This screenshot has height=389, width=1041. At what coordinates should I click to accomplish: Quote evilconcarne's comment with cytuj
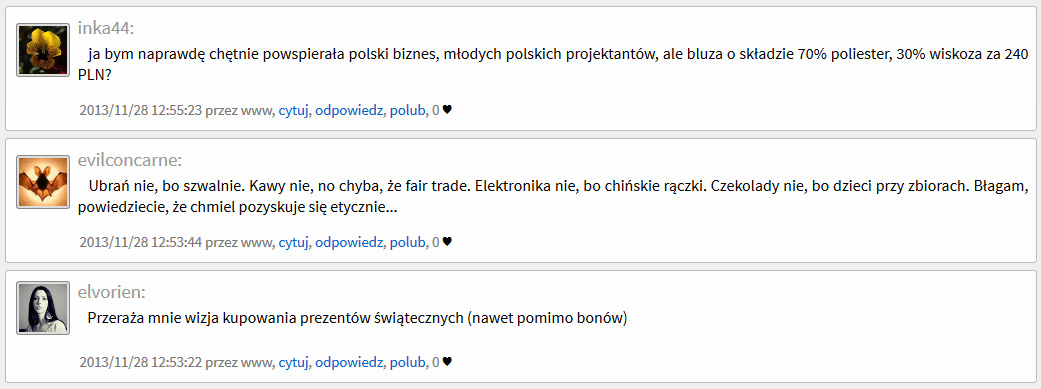294,242
